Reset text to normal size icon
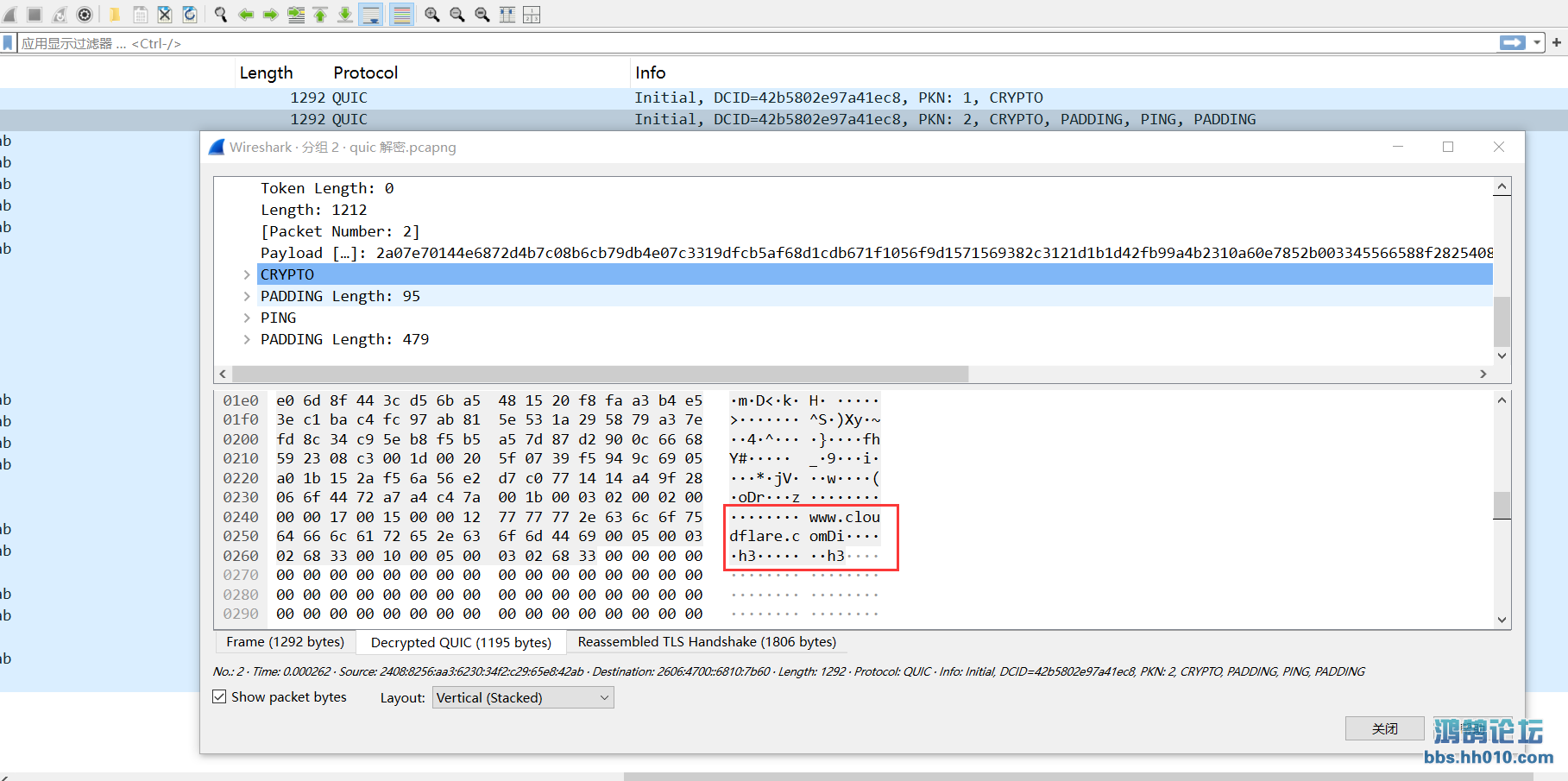Image resolution: width=1568 pixels, height=781 pixels. click(482, 15)
